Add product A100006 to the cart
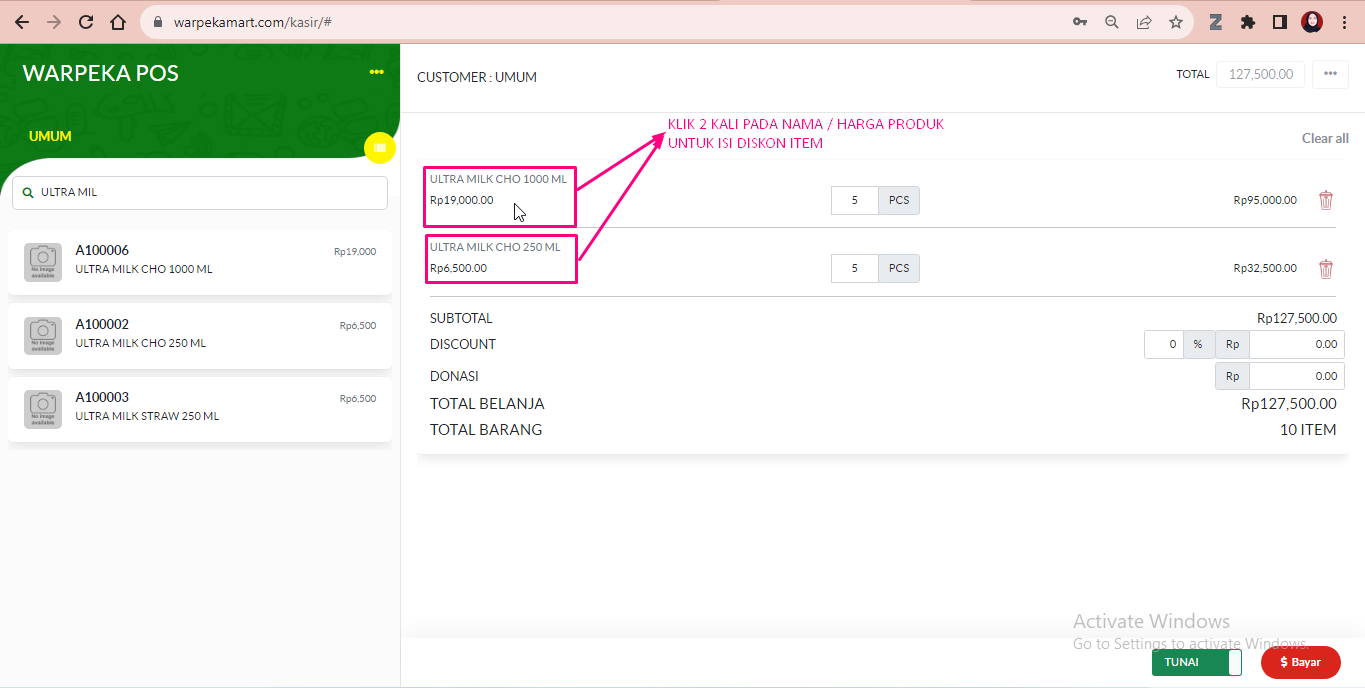Image resolution: width=1365 pixels, height=688 pixels. click(200, 262)
